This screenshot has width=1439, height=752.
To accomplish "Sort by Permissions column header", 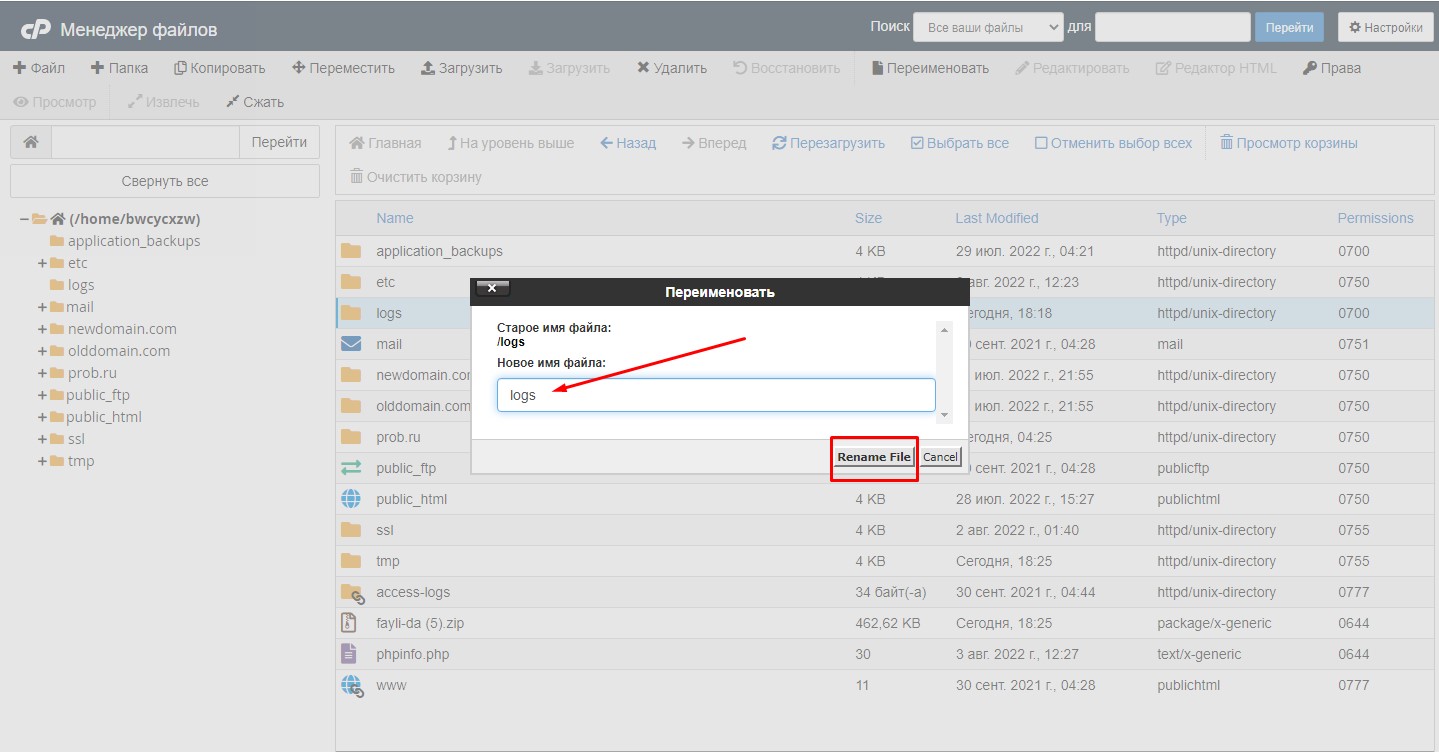I will point(1376,218).
